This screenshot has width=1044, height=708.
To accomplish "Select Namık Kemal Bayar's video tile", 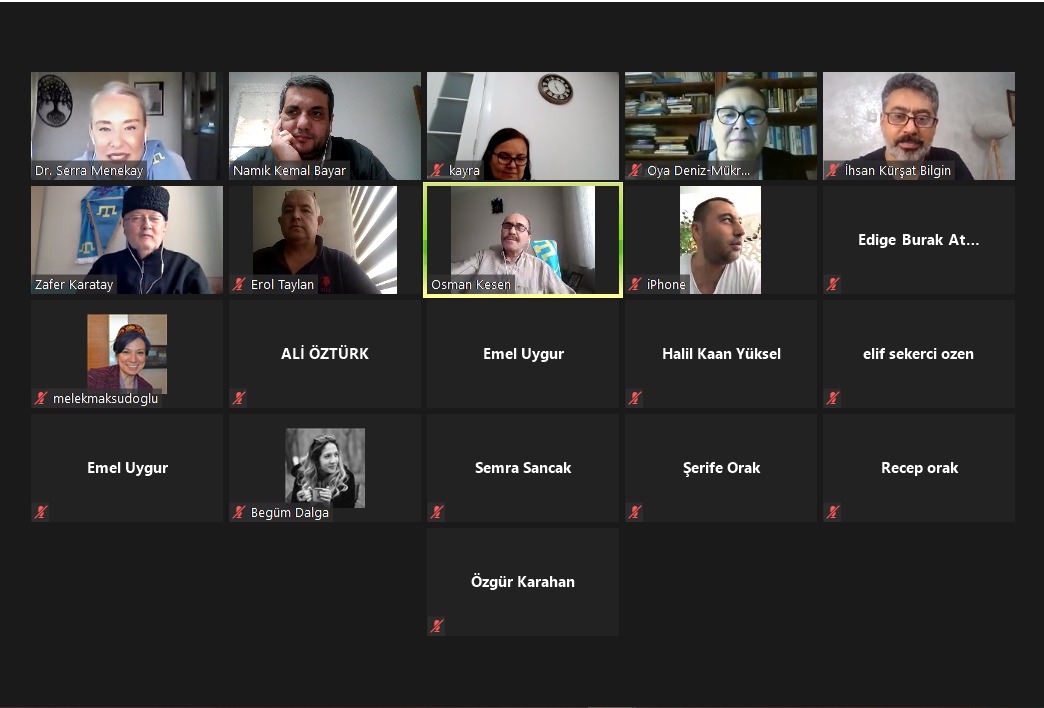I will click(325, 126).
